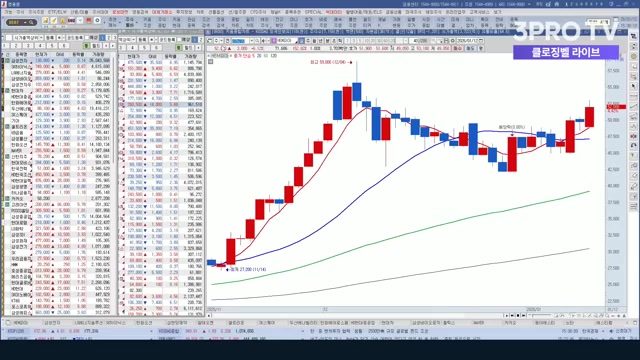The height and width of the screenshot is (360, 640).
Task: Click the yellow pencil memo toolbar icon
Action: coord(53,20)
